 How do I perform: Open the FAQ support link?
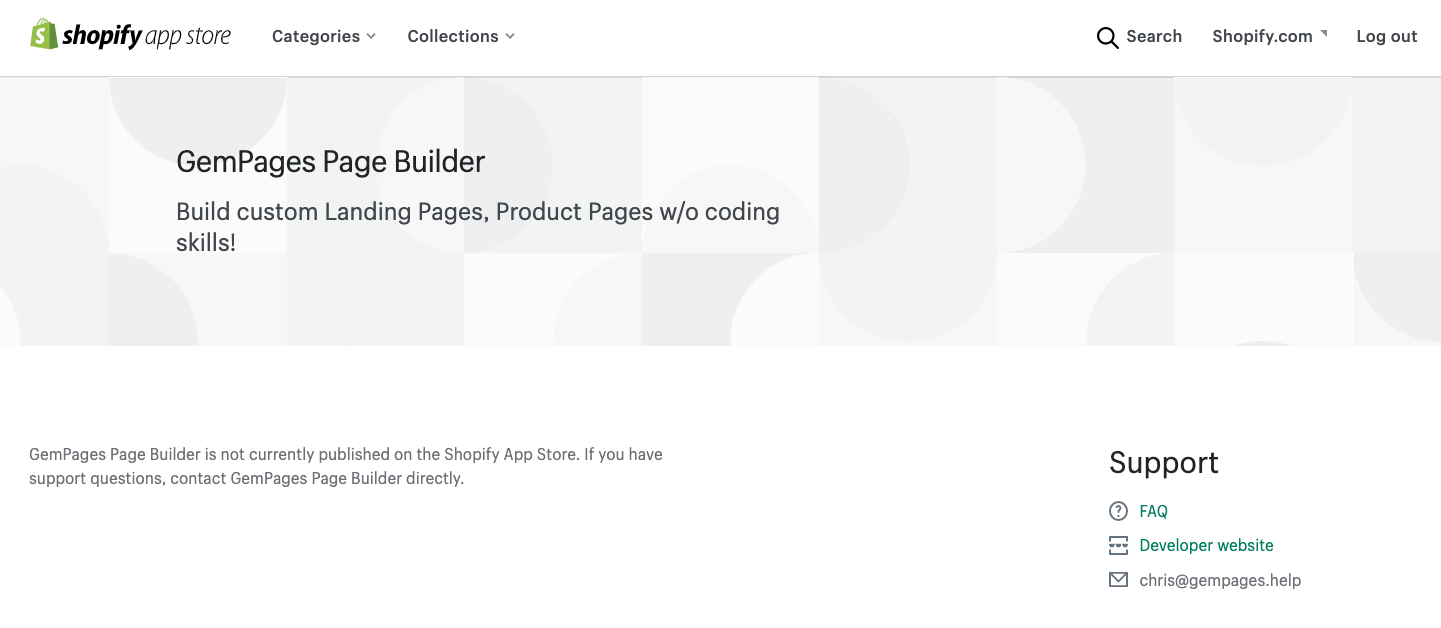click(1153, 511)
